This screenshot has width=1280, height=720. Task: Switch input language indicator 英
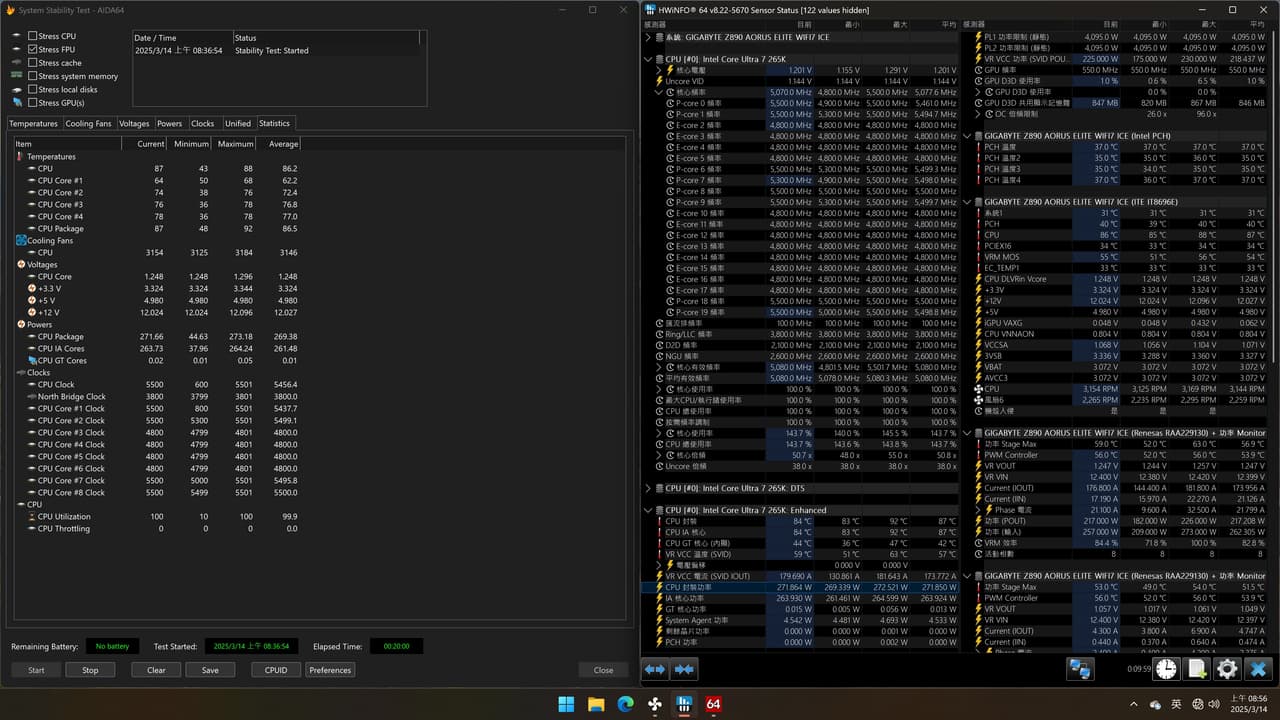click(1176, 704)
